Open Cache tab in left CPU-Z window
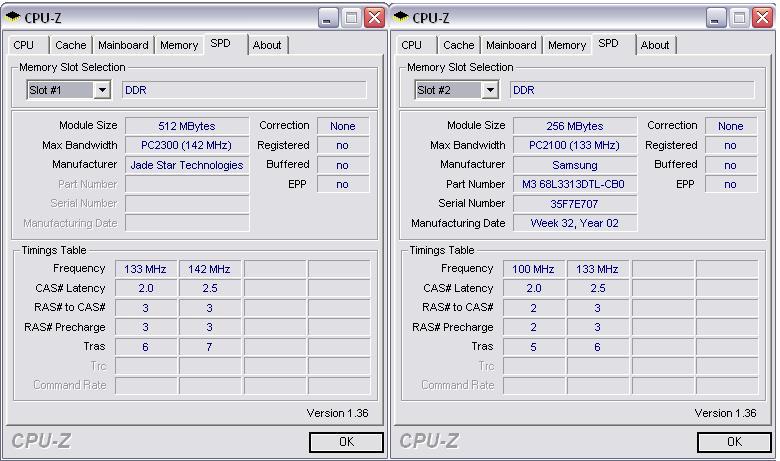 click(71, 45)
